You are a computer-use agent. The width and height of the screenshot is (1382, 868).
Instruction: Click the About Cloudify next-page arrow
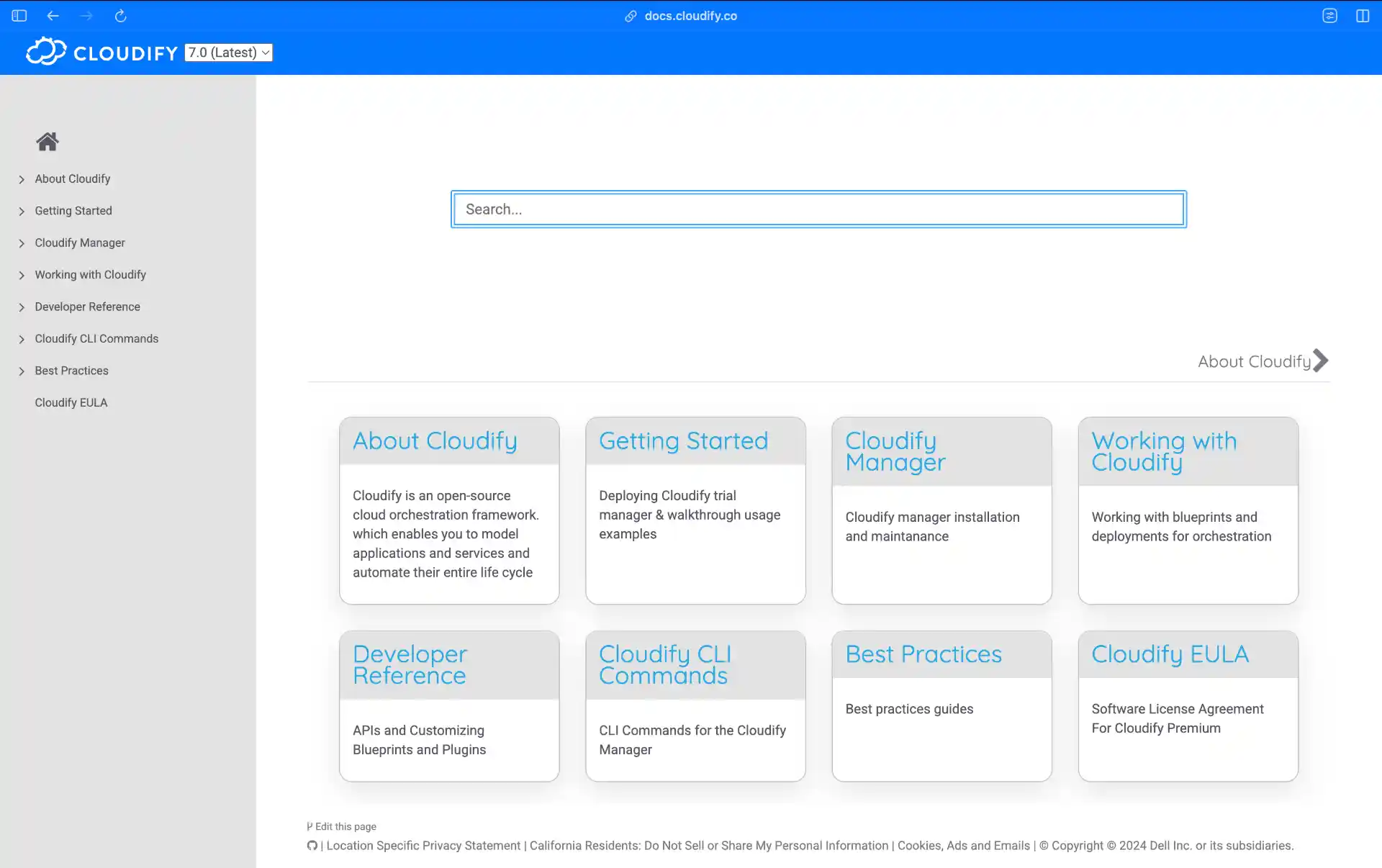click(1319, 361)
